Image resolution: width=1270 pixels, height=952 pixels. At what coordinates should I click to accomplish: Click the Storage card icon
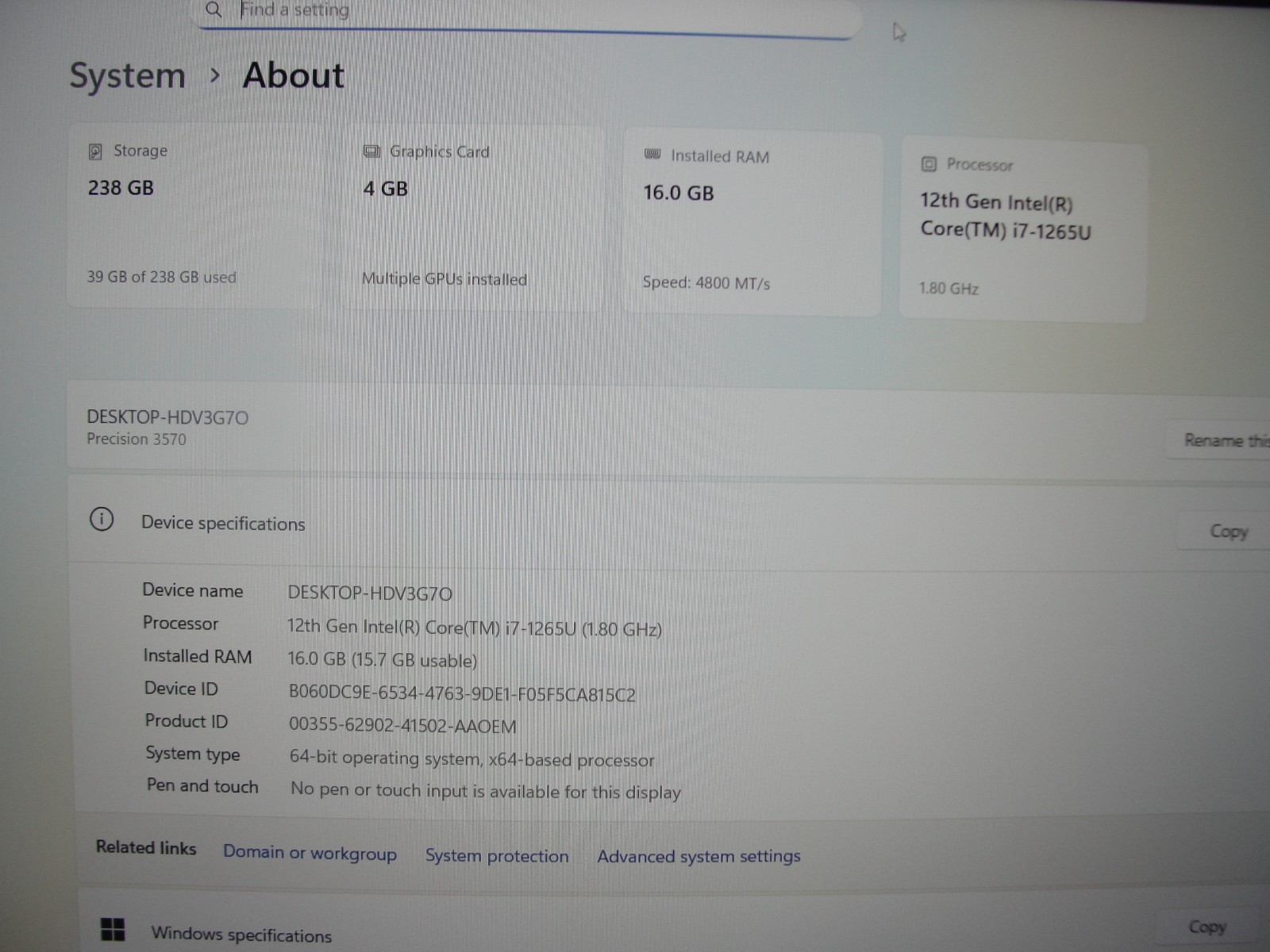point(95,151)
